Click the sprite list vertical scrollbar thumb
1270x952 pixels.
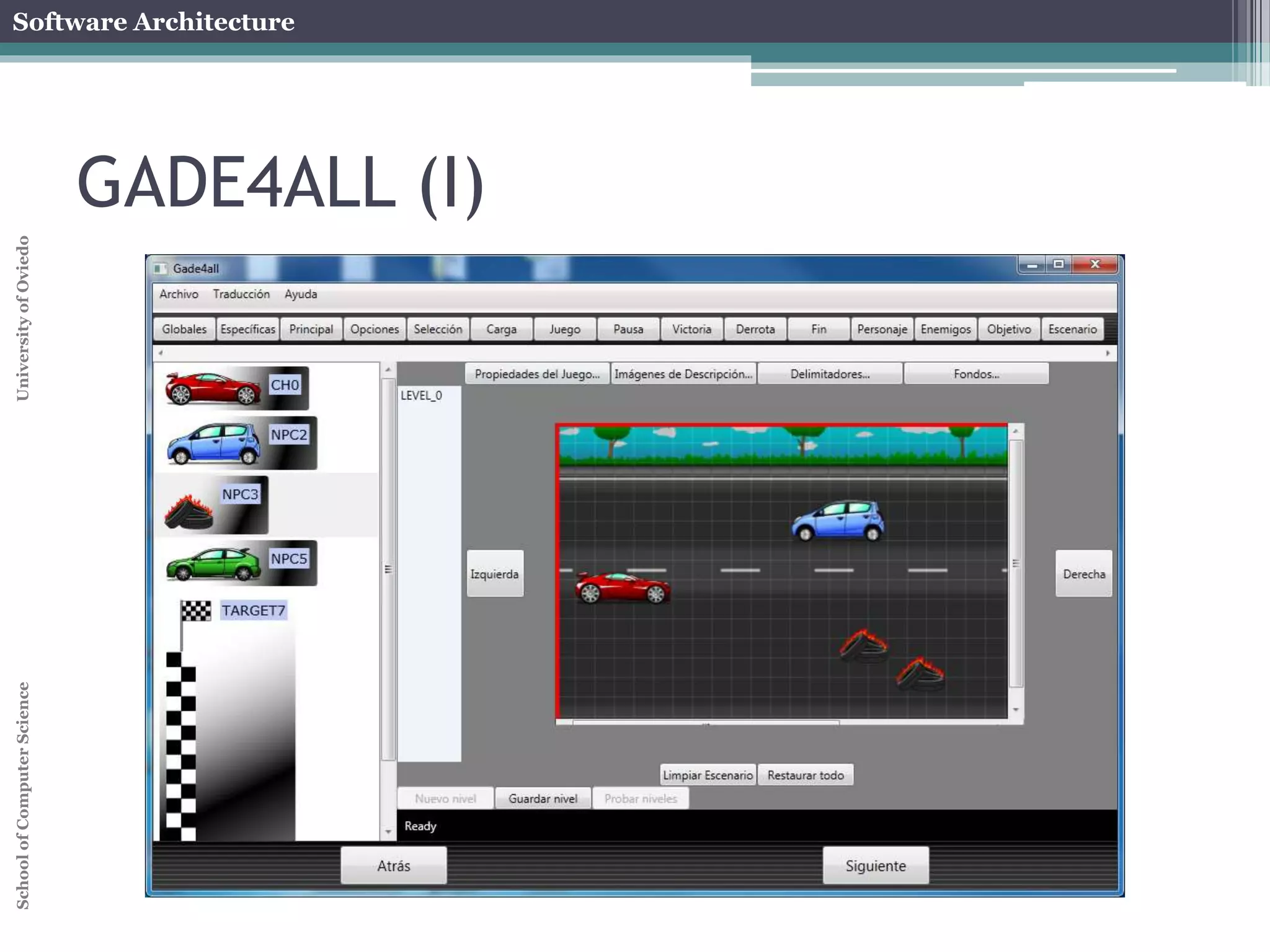[x=388, y=569]
